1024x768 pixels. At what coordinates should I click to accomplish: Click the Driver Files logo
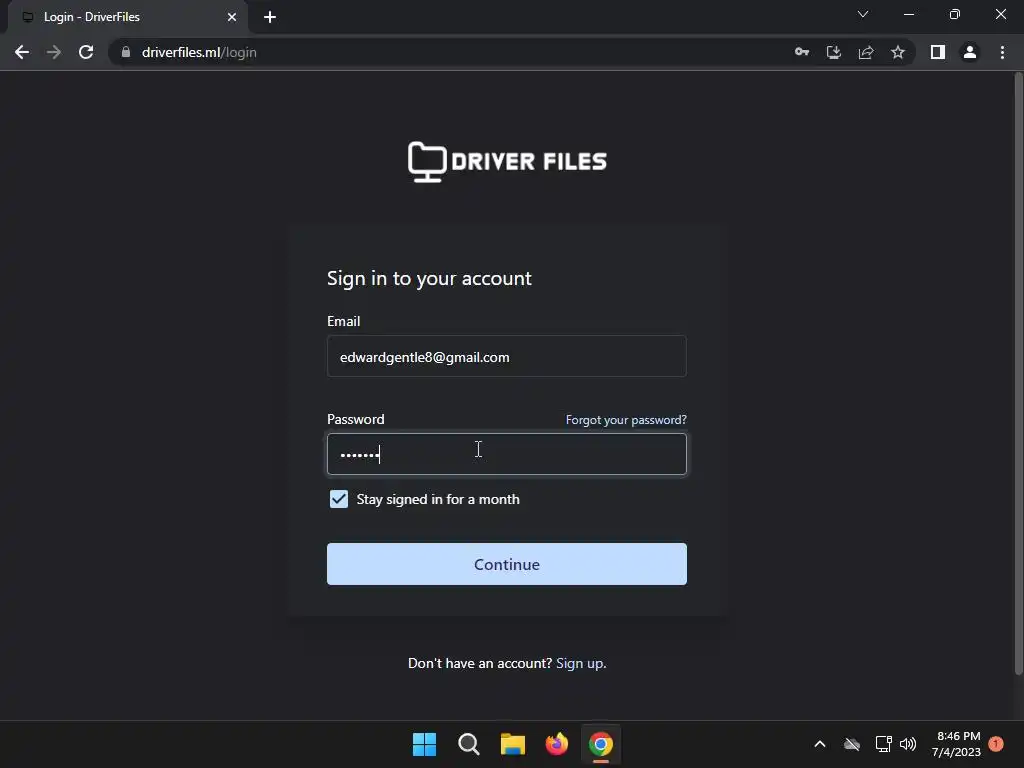(507, 161)
